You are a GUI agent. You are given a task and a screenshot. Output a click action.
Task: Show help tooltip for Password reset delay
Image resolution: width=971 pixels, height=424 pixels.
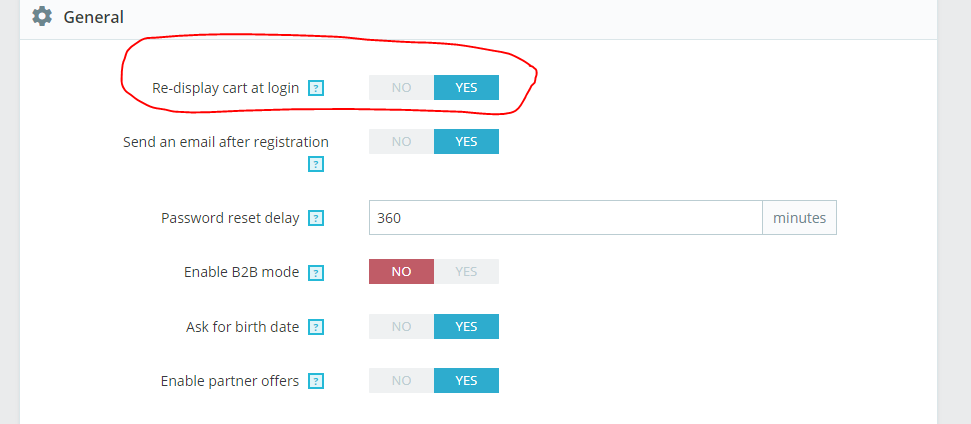click(x=316, y=218)
